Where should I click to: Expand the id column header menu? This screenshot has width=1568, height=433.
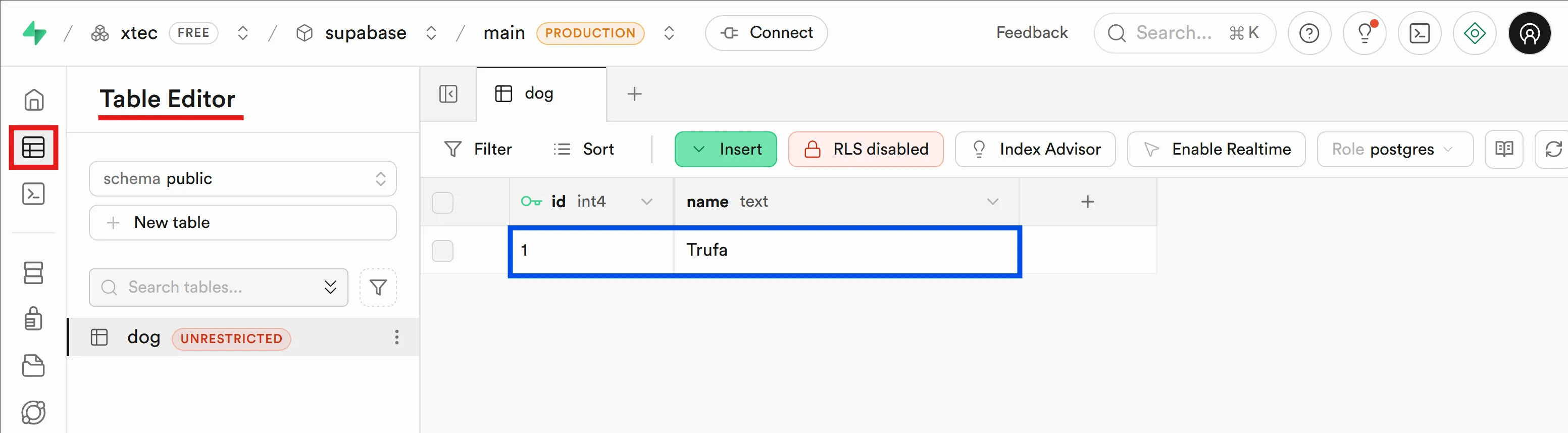click(646, 202)
